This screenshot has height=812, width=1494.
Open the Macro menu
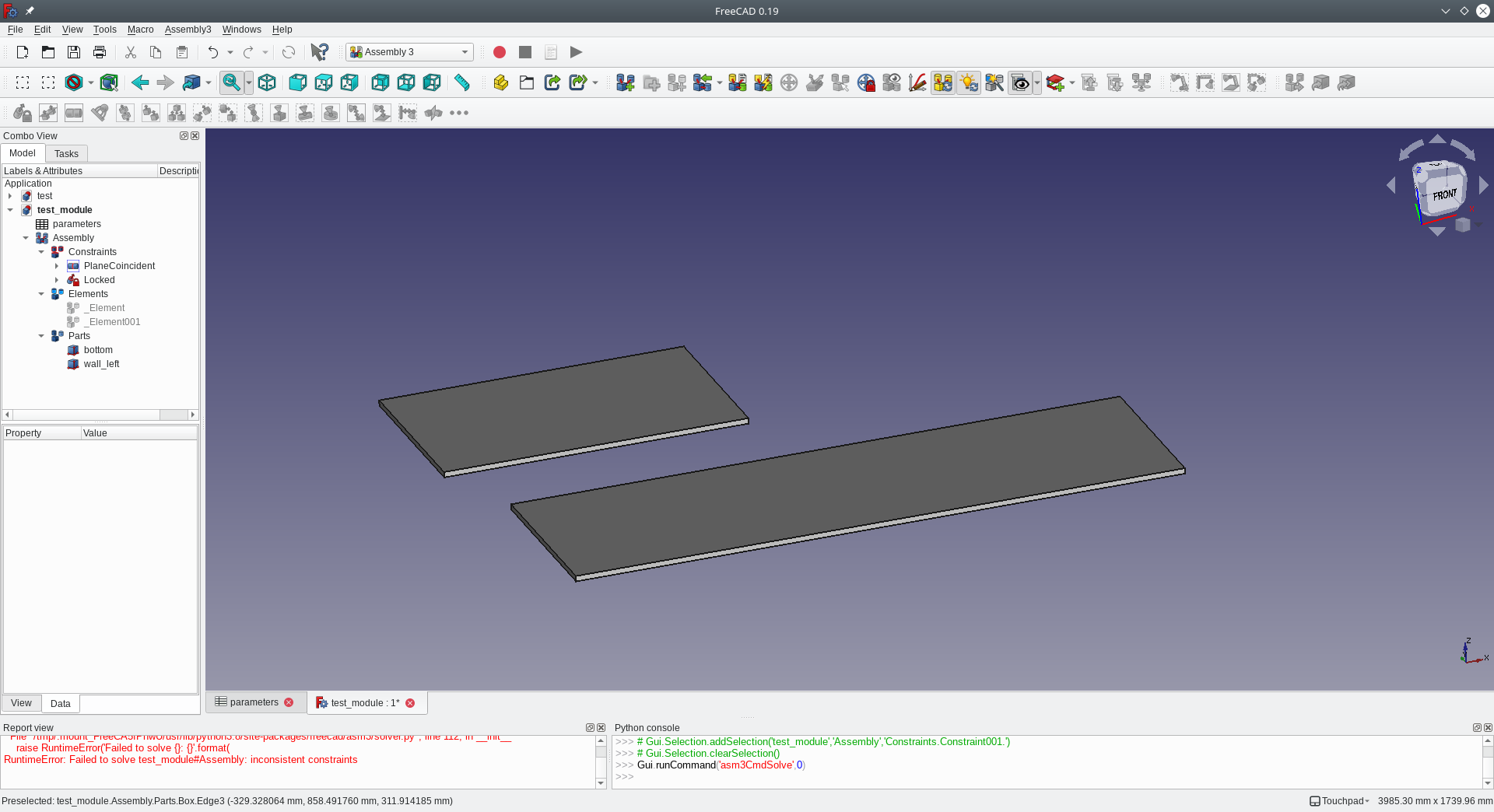pos(140,30)
